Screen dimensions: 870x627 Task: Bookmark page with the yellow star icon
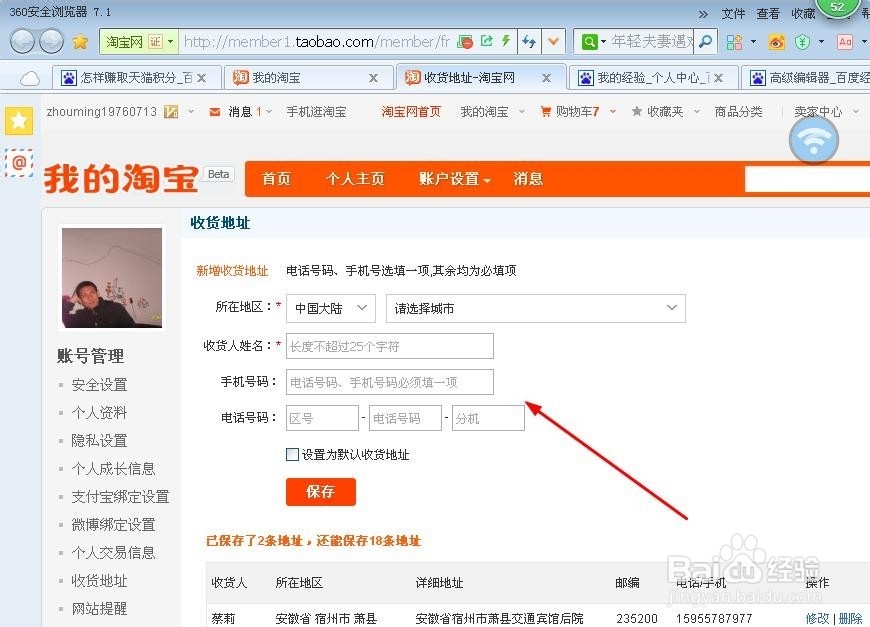coord(80,42)
